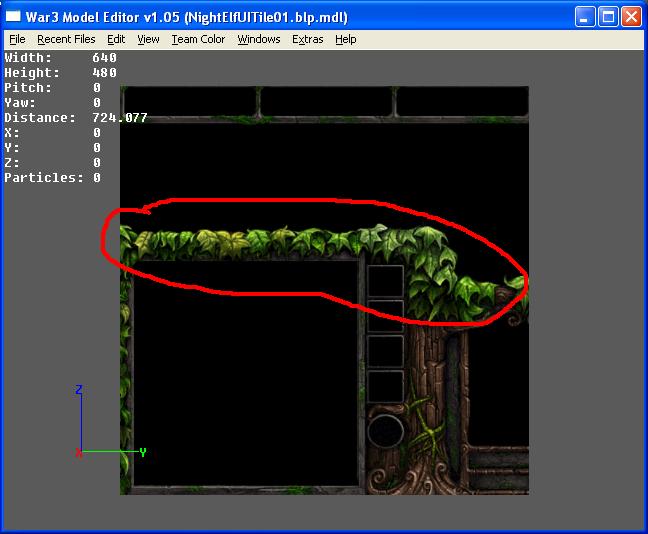Click the green Y axis label

tap(143, 452)
